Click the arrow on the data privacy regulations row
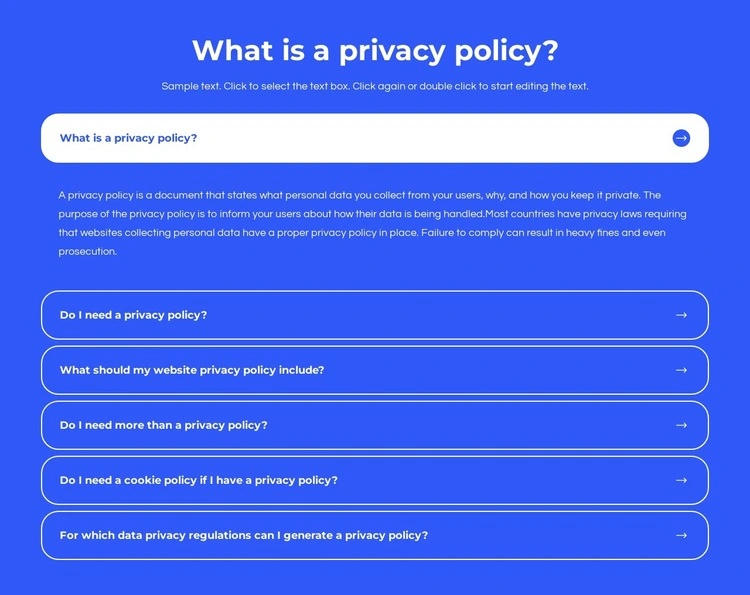The height and width of the screenshot is (595, 750). point(681,535)
